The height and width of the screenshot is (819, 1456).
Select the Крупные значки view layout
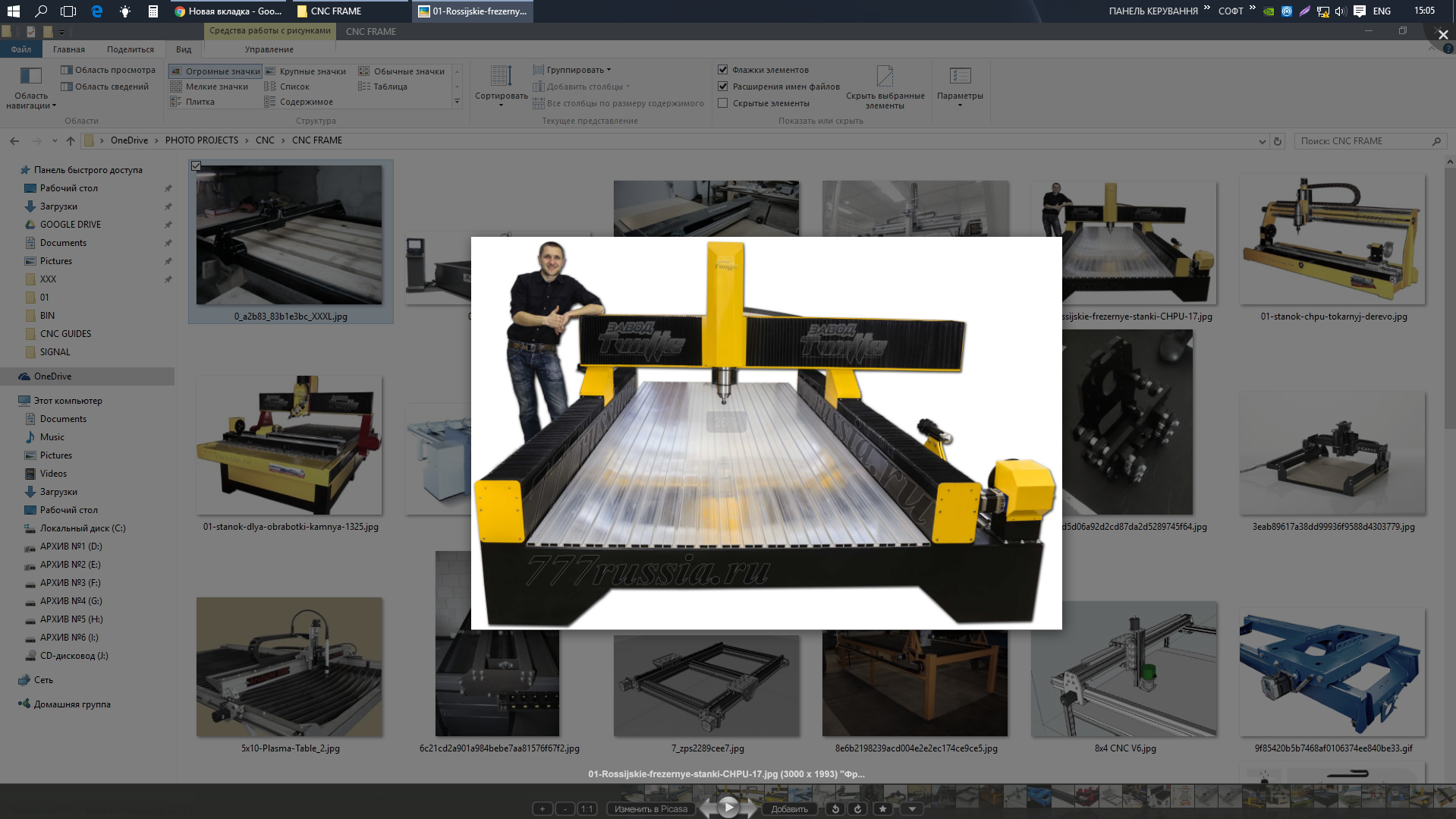[306, 71]
